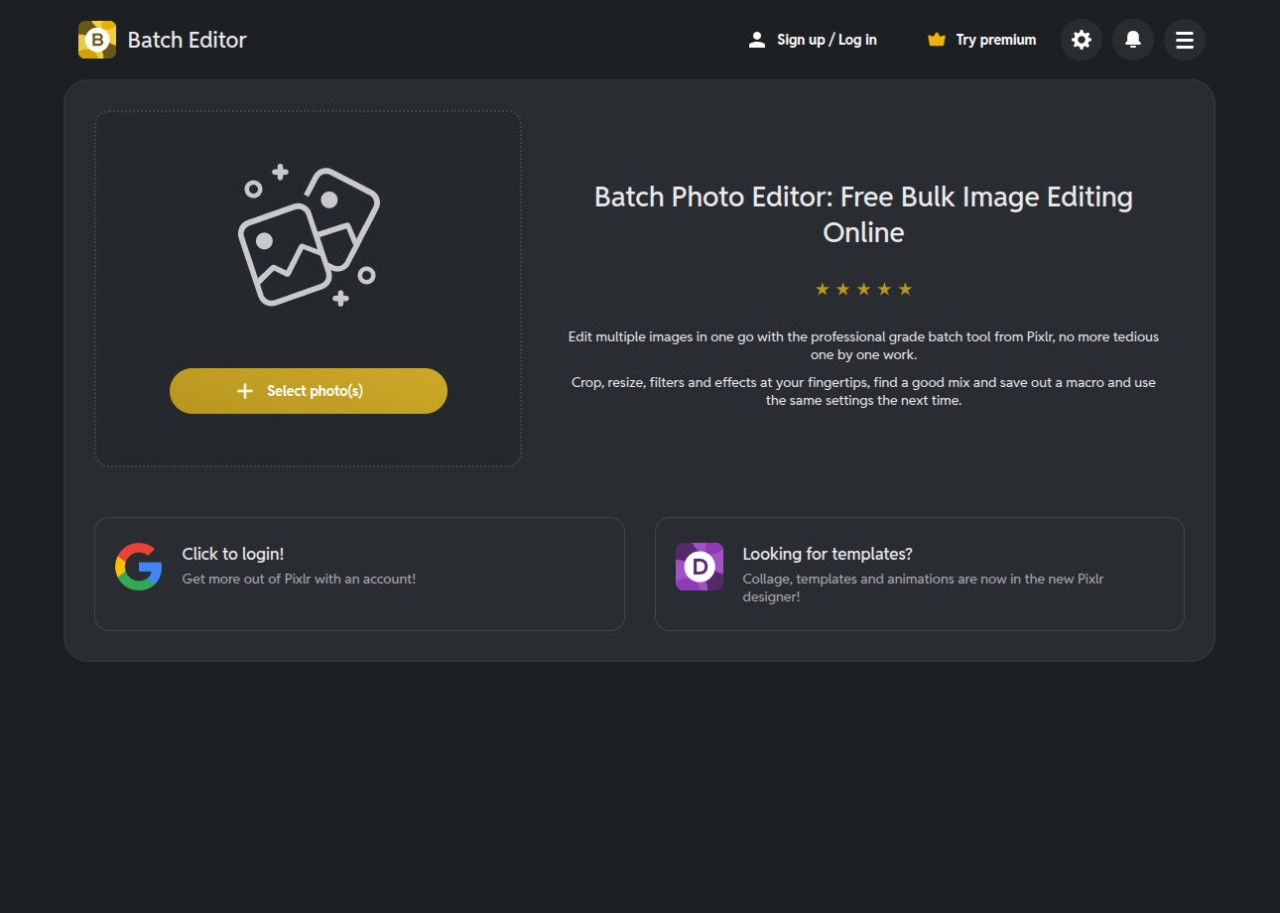Click the purple Pixlr Designer D icon
This screenshot has height=913, width=1280.
(699, 566)
